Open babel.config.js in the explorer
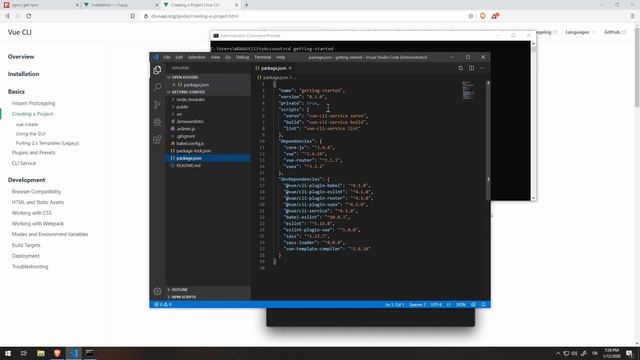 point(208,144)
